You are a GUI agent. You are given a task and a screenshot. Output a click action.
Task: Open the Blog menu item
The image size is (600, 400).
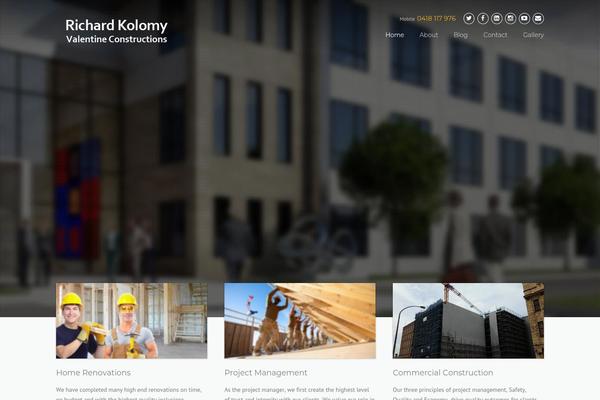460,35
